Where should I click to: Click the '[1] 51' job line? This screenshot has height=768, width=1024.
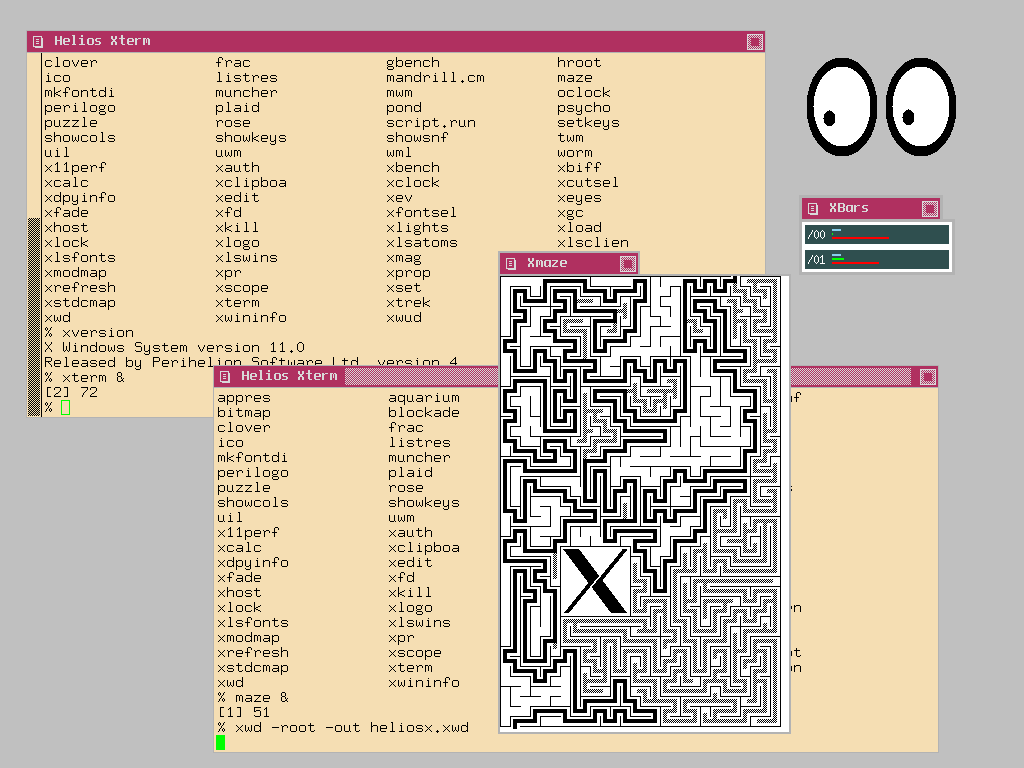(x=244, y=713)
